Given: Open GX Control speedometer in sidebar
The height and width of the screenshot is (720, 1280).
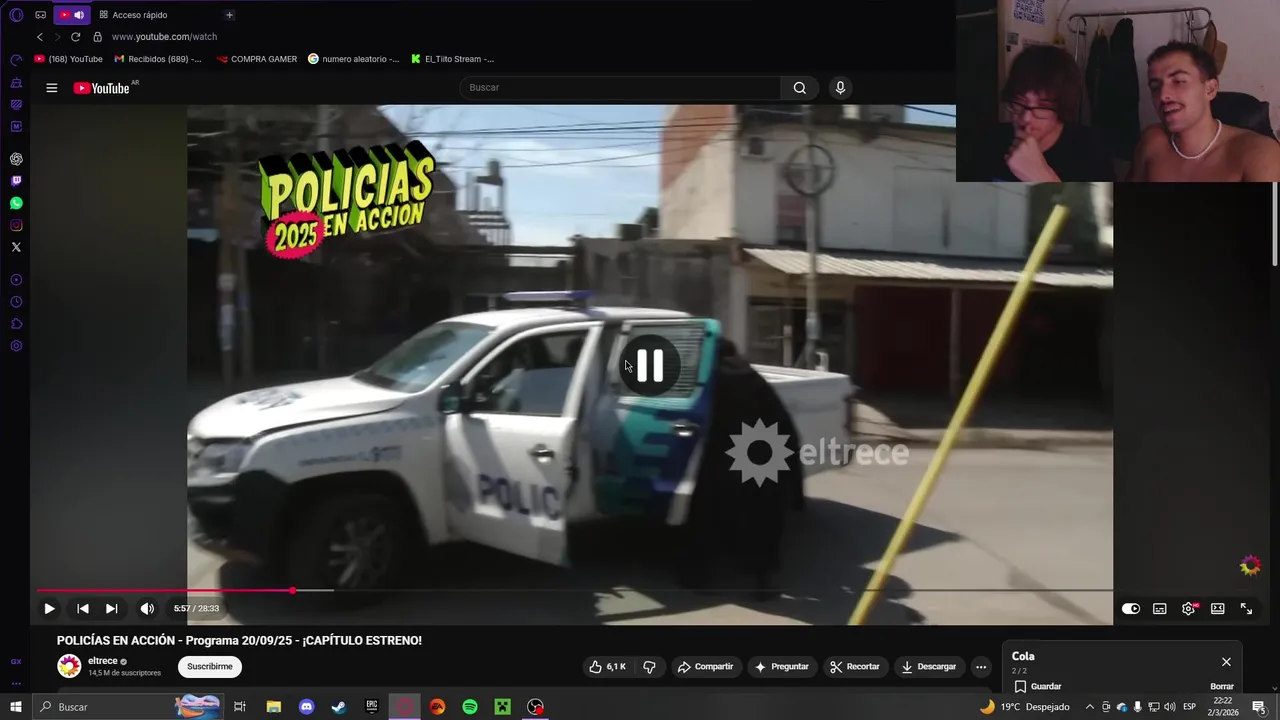Looking at the screenshot, I should tap(16, 61).
